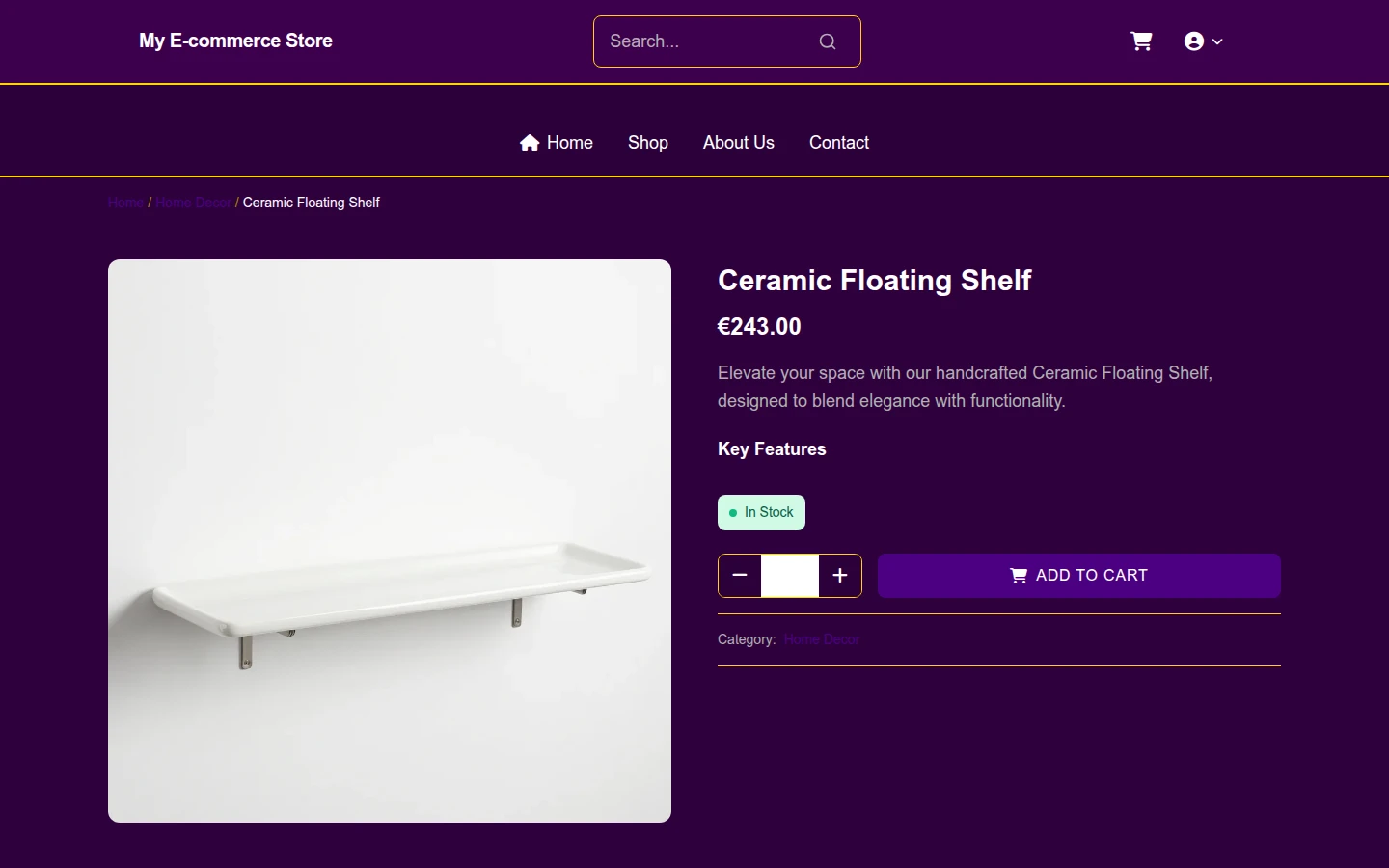The image size is (1389, 868).
Task: Increase quantity with the plus button
Action: coord(840,576)
